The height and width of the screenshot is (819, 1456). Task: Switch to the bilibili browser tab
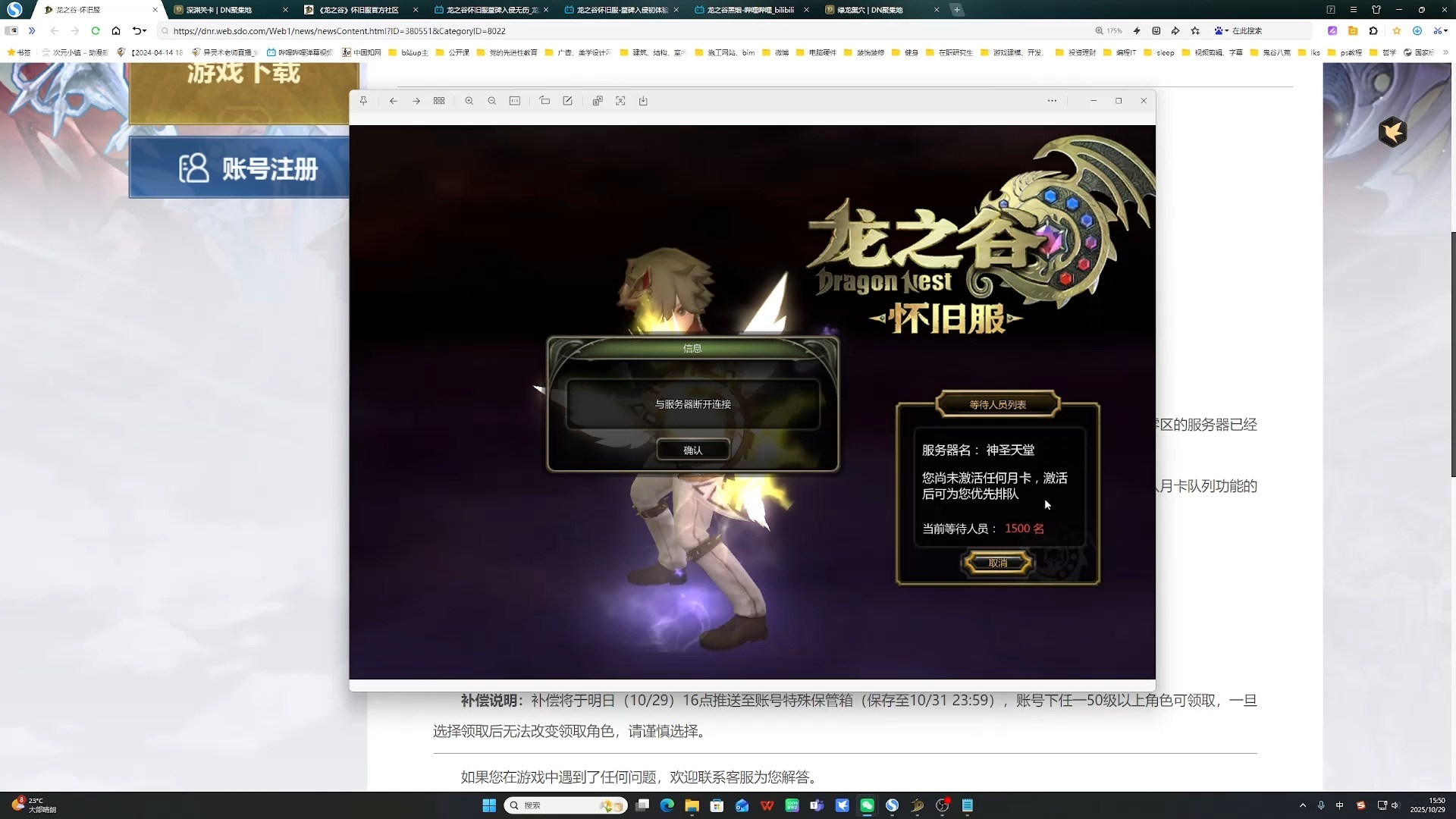pyautogui.click(x=751, y=10)
